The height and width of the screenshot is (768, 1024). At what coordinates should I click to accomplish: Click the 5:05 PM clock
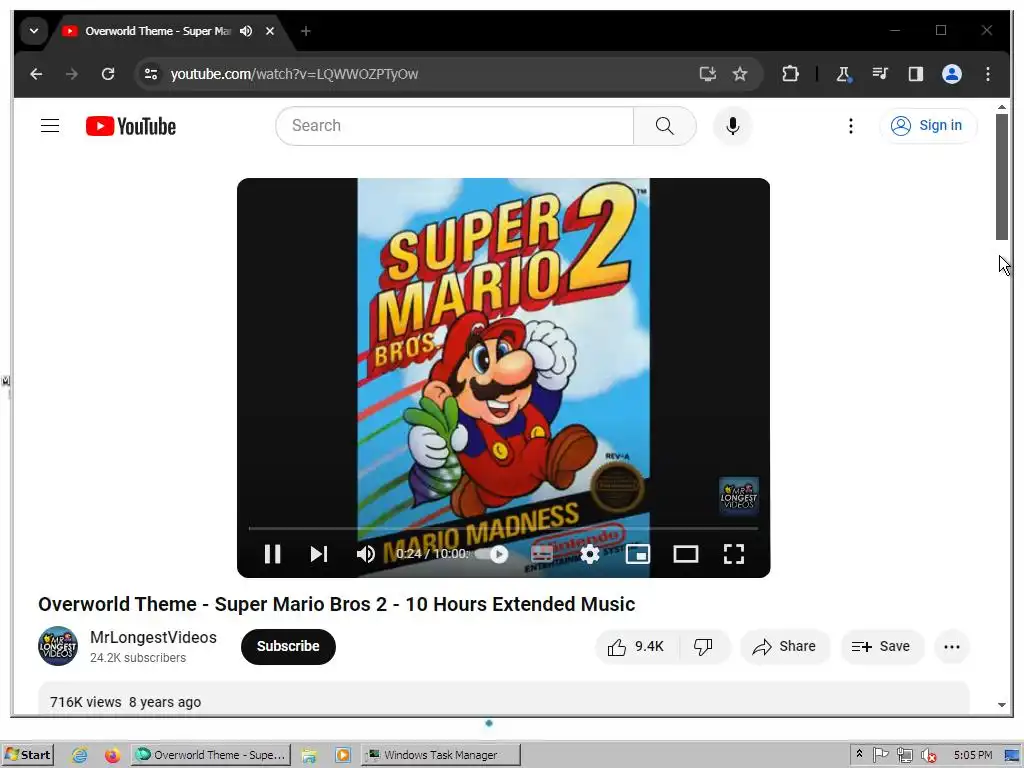(x=972, y=755)
